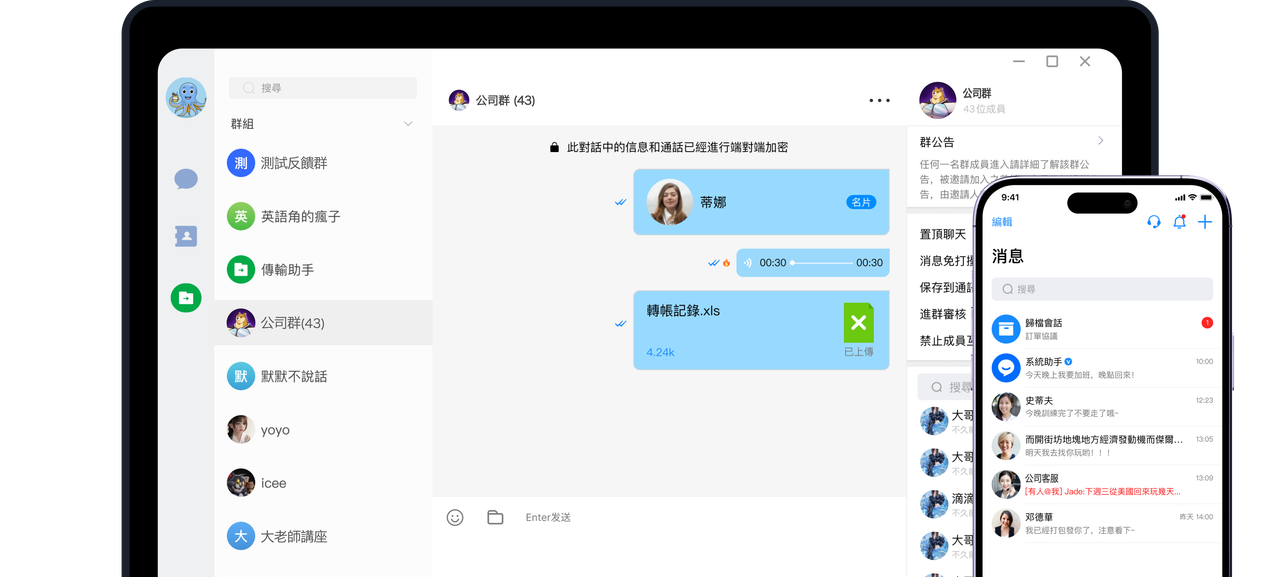The width and height of the screenshot is (1280, 577).
Task: Open the emoji picker in chat input
Action: click(x=455, y=517)
